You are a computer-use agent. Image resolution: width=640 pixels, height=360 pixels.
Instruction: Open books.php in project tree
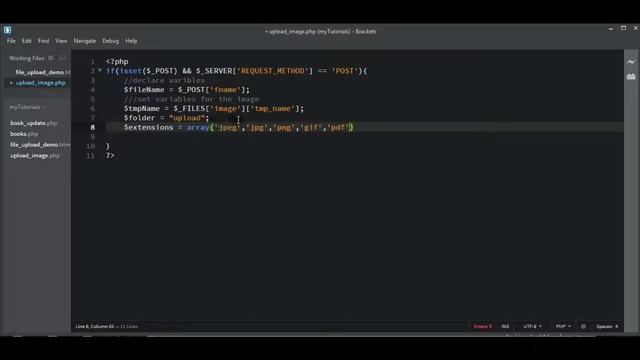(x=24, y=134)
